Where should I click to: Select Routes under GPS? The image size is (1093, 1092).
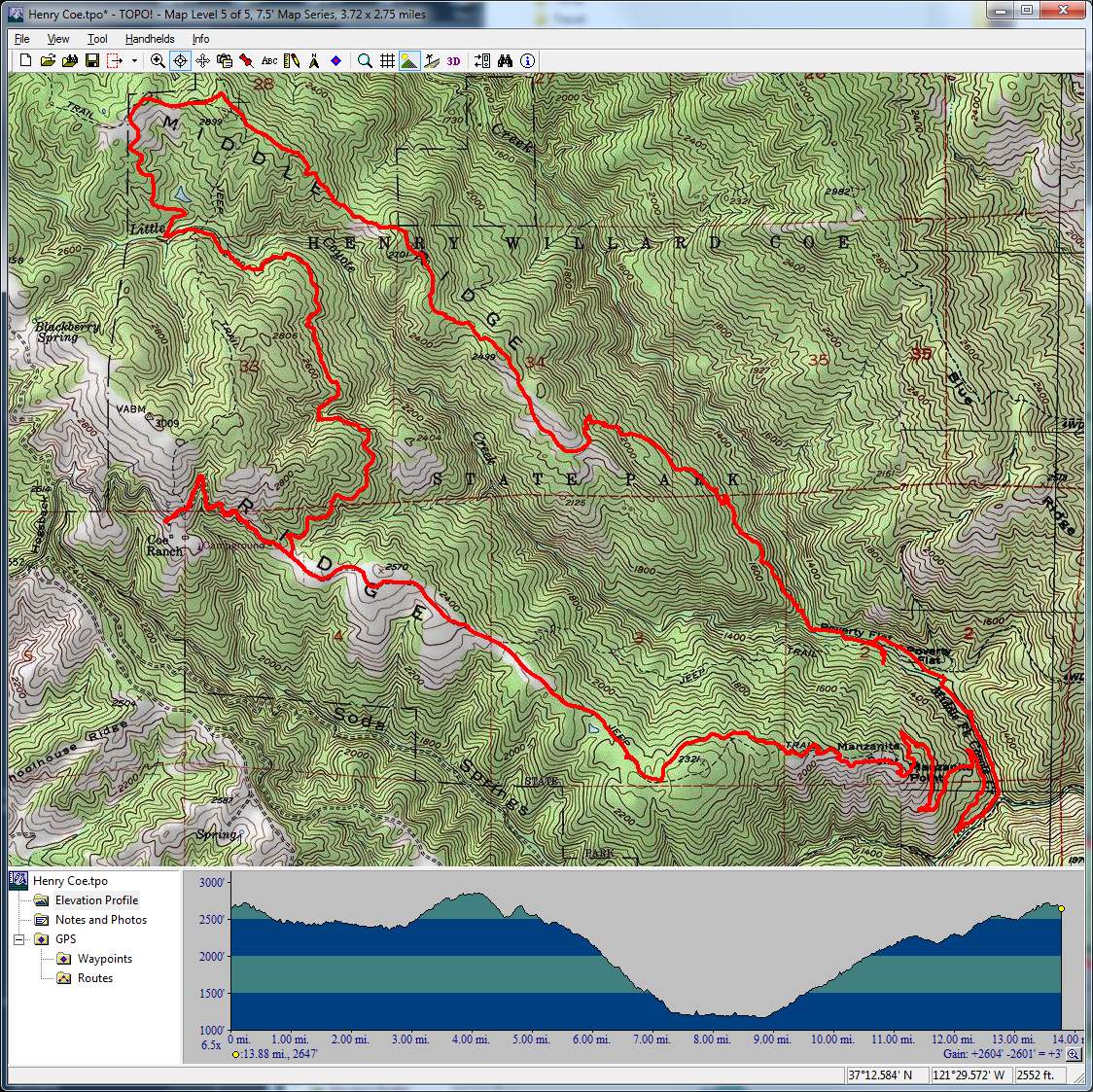(95, 978)
